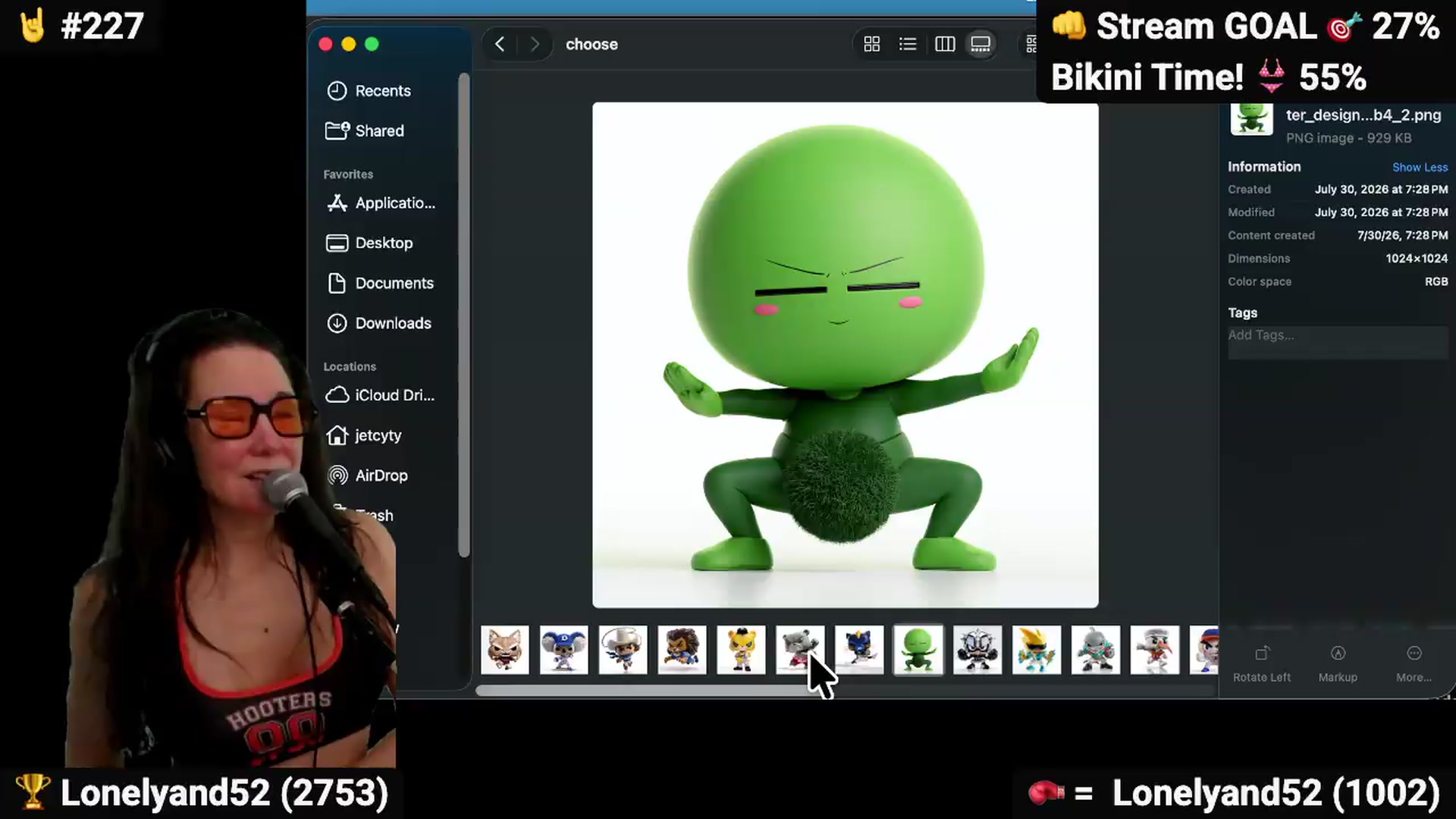The width and height of the screenshot is (1456, 819).
Task: Switch to gallery view
Action: point(981,44)
